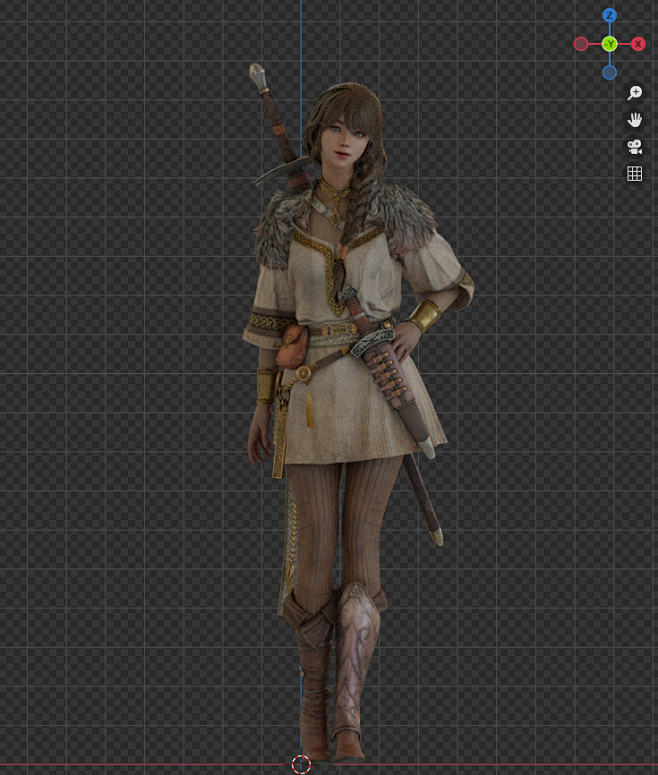Click the unlabeled red negative X gizmo circle

pyautogui.click(x=580, y=44)
